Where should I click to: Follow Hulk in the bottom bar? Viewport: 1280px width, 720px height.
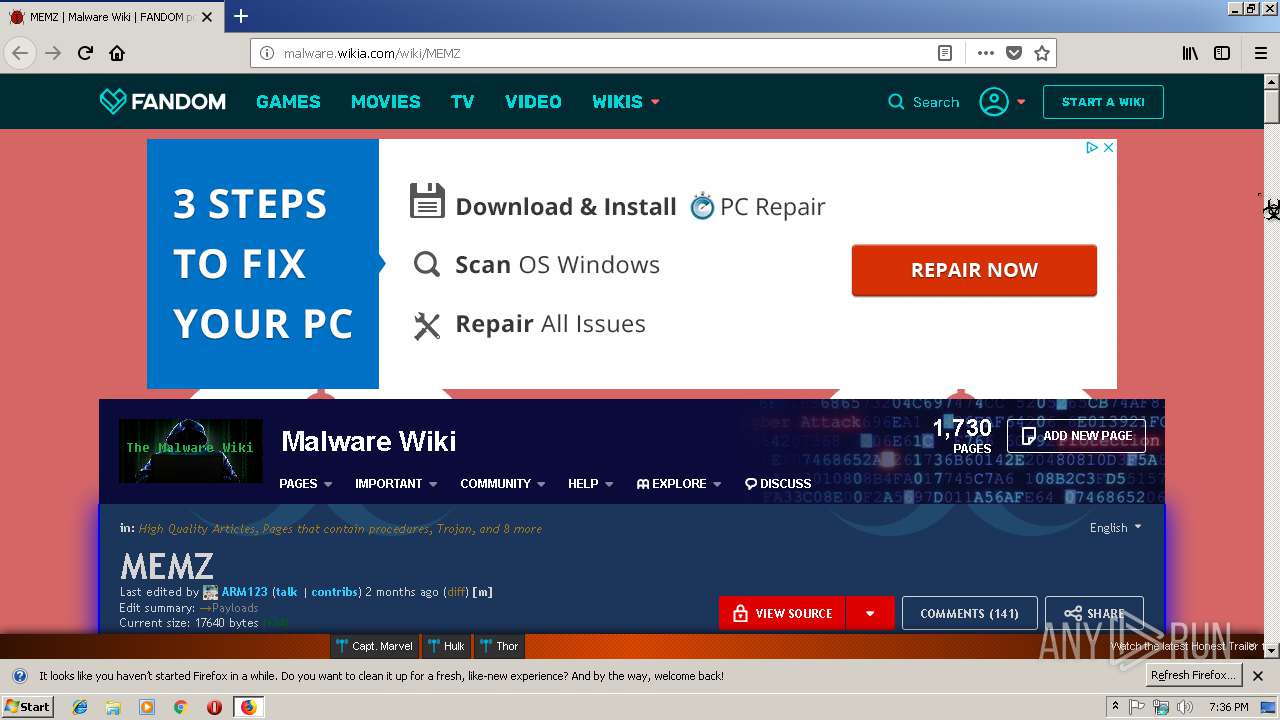[x=448, y=646]
